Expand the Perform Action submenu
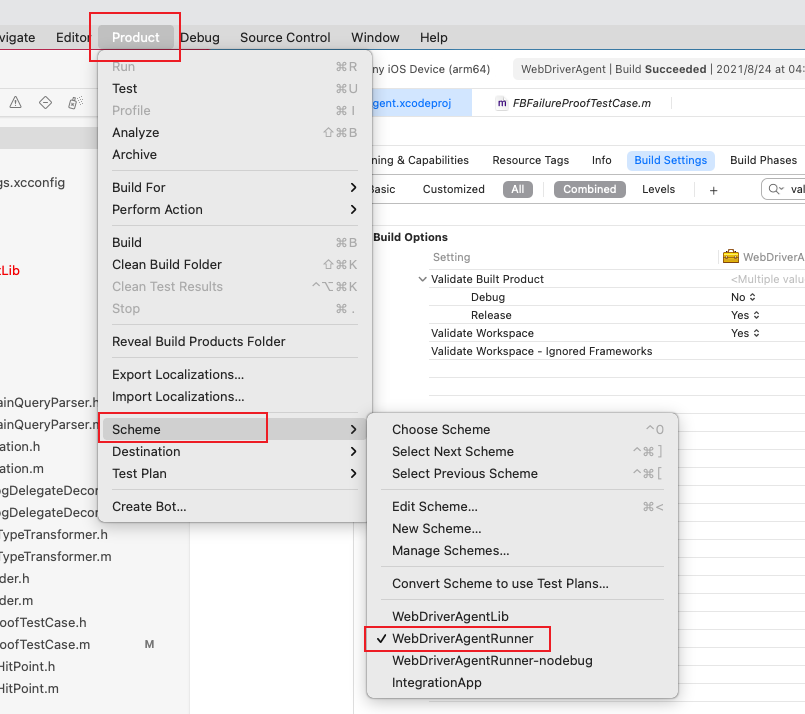805x714 pixels. (235, 209)
